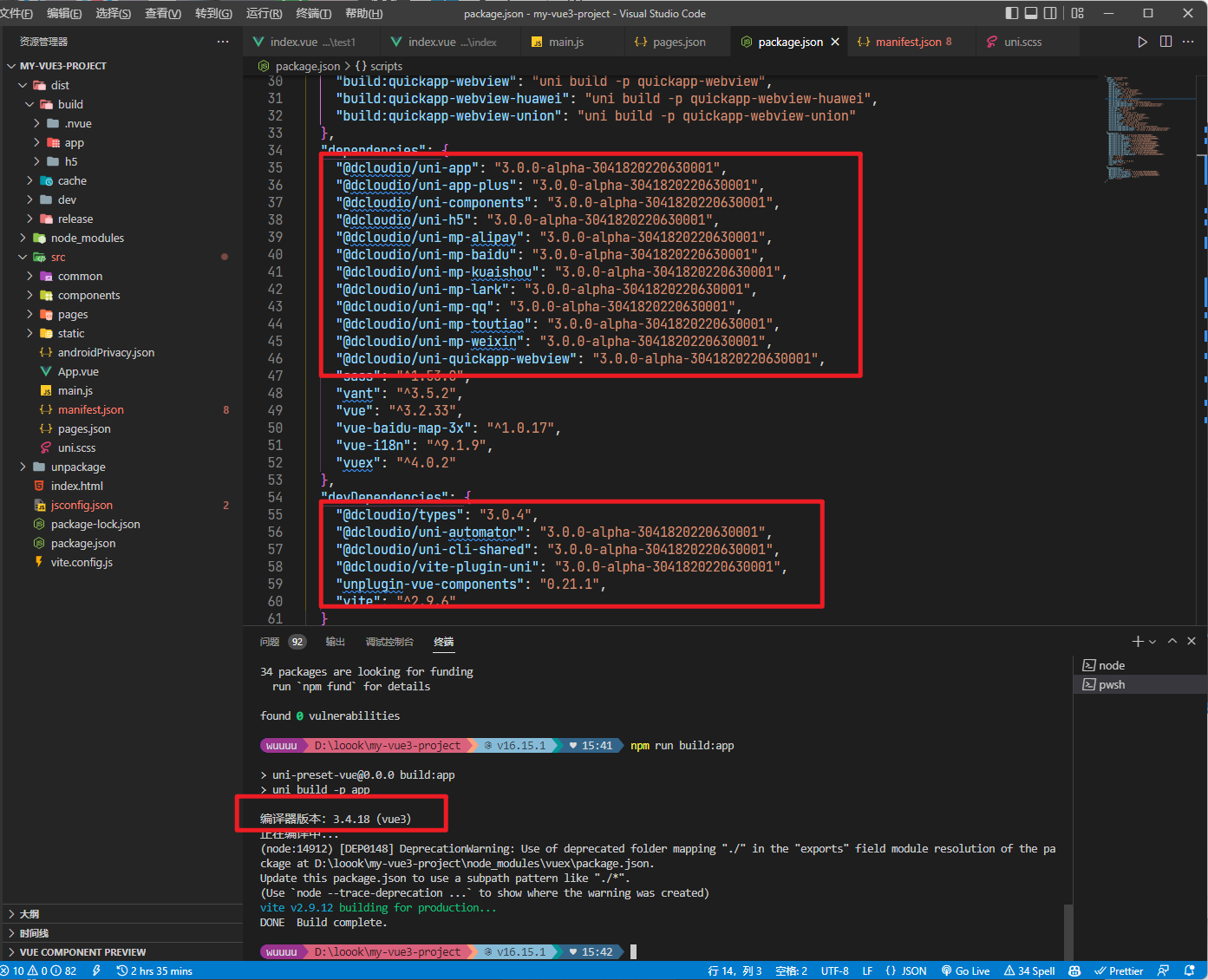This screenshot has width=1208, height=980.
Task: Expand the node_modules folder
Action: pos(23,238)
